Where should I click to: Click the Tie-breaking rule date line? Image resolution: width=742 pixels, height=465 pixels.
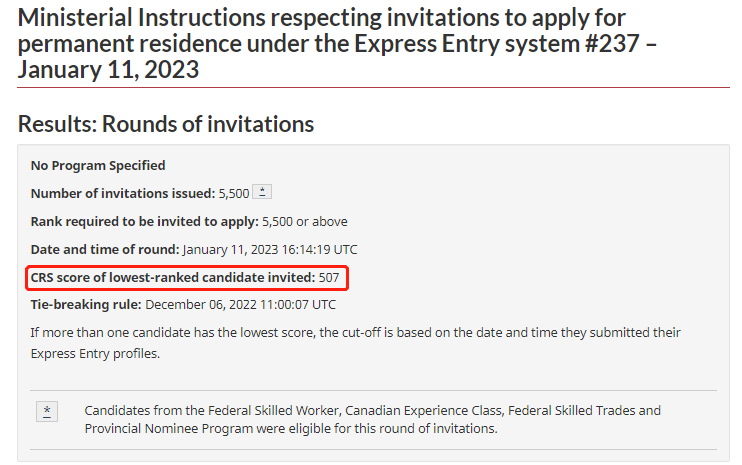click(183, 305)
